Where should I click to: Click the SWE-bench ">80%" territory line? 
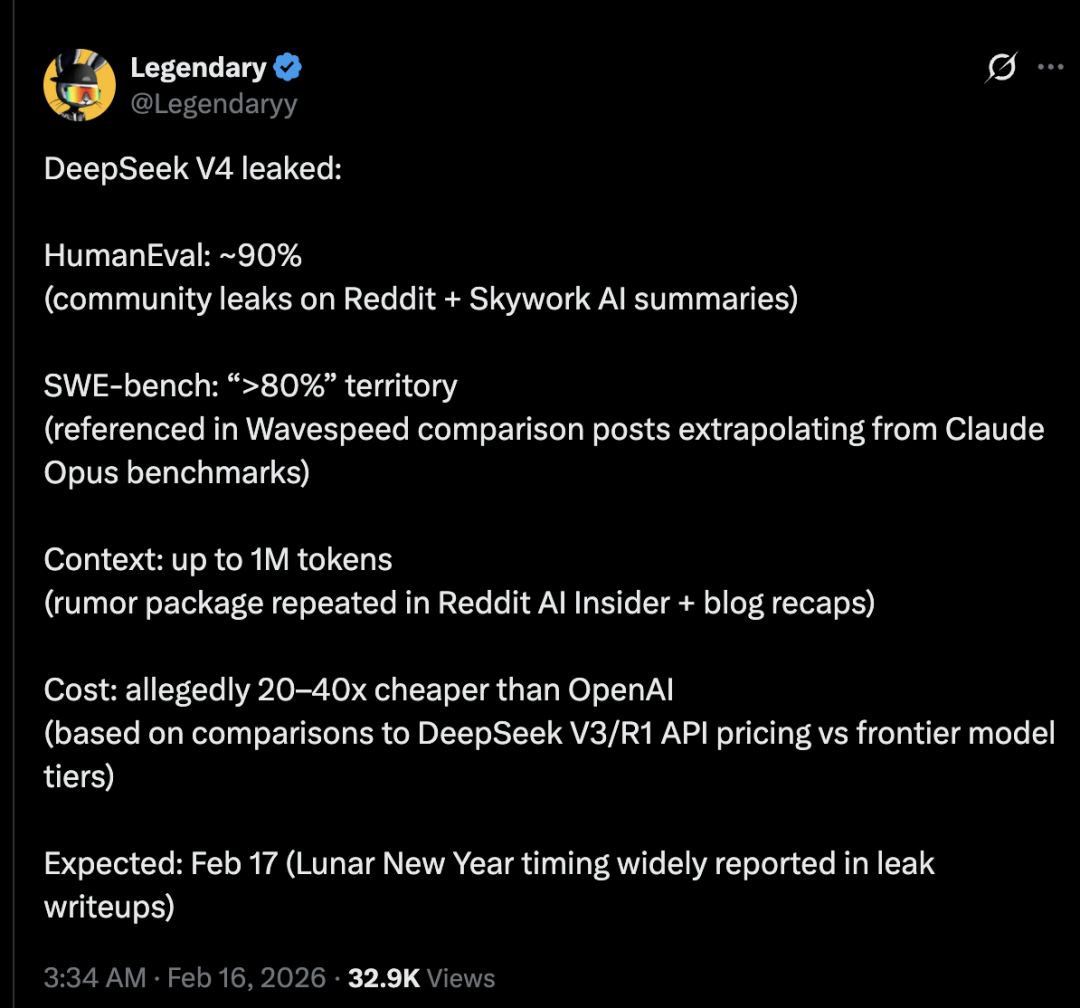pos(250,386)
